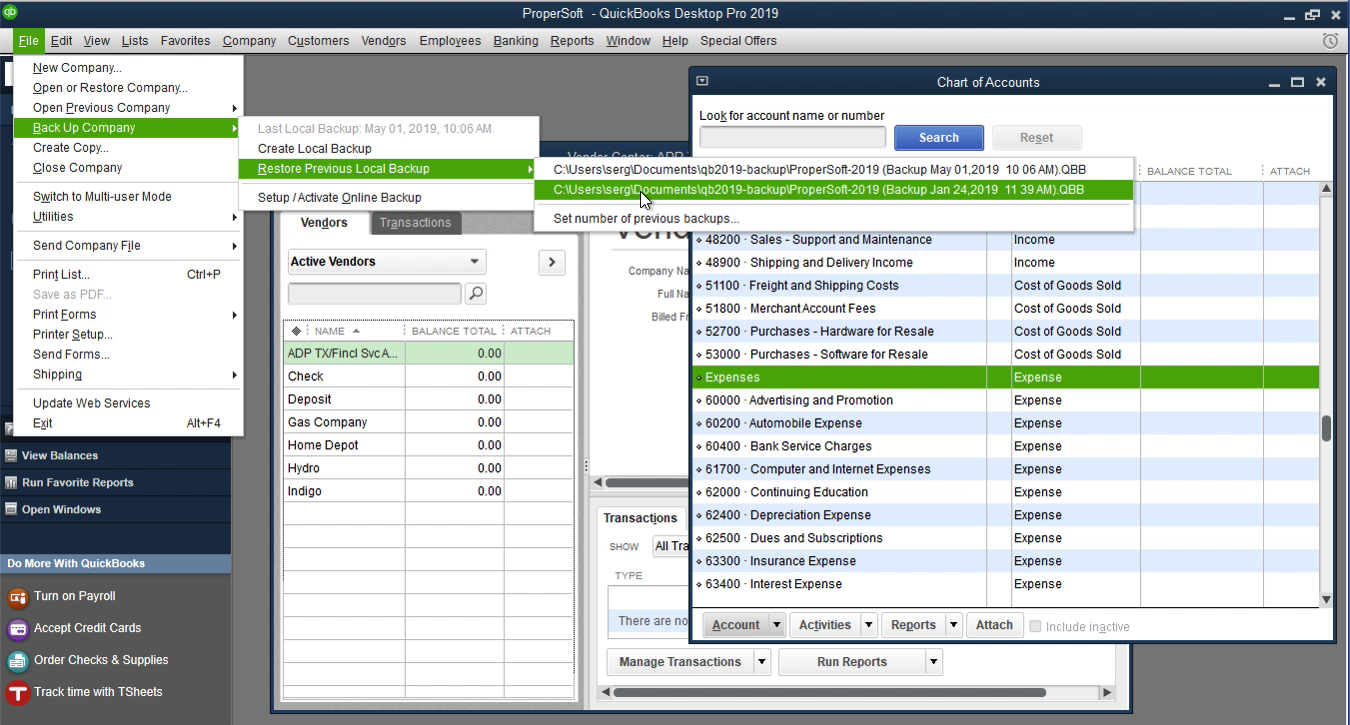This screenshot has height=725, width=1350.
Task: Toggle Include inactive checkbox
Action: [1035, 627]
